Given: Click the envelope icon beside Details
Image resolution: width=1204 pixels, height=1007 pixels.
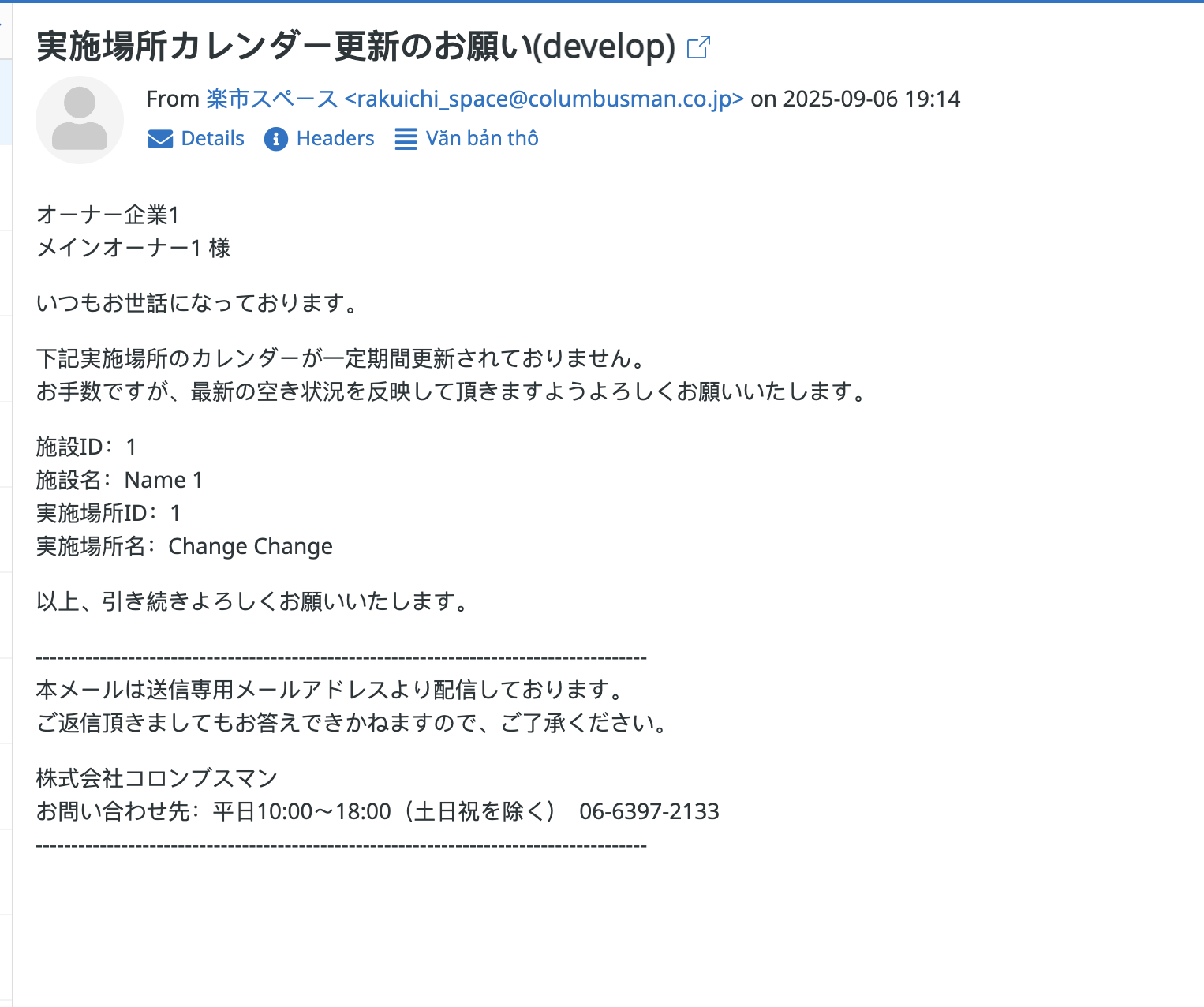Looking at the screenshot, I should coord(160,139).
